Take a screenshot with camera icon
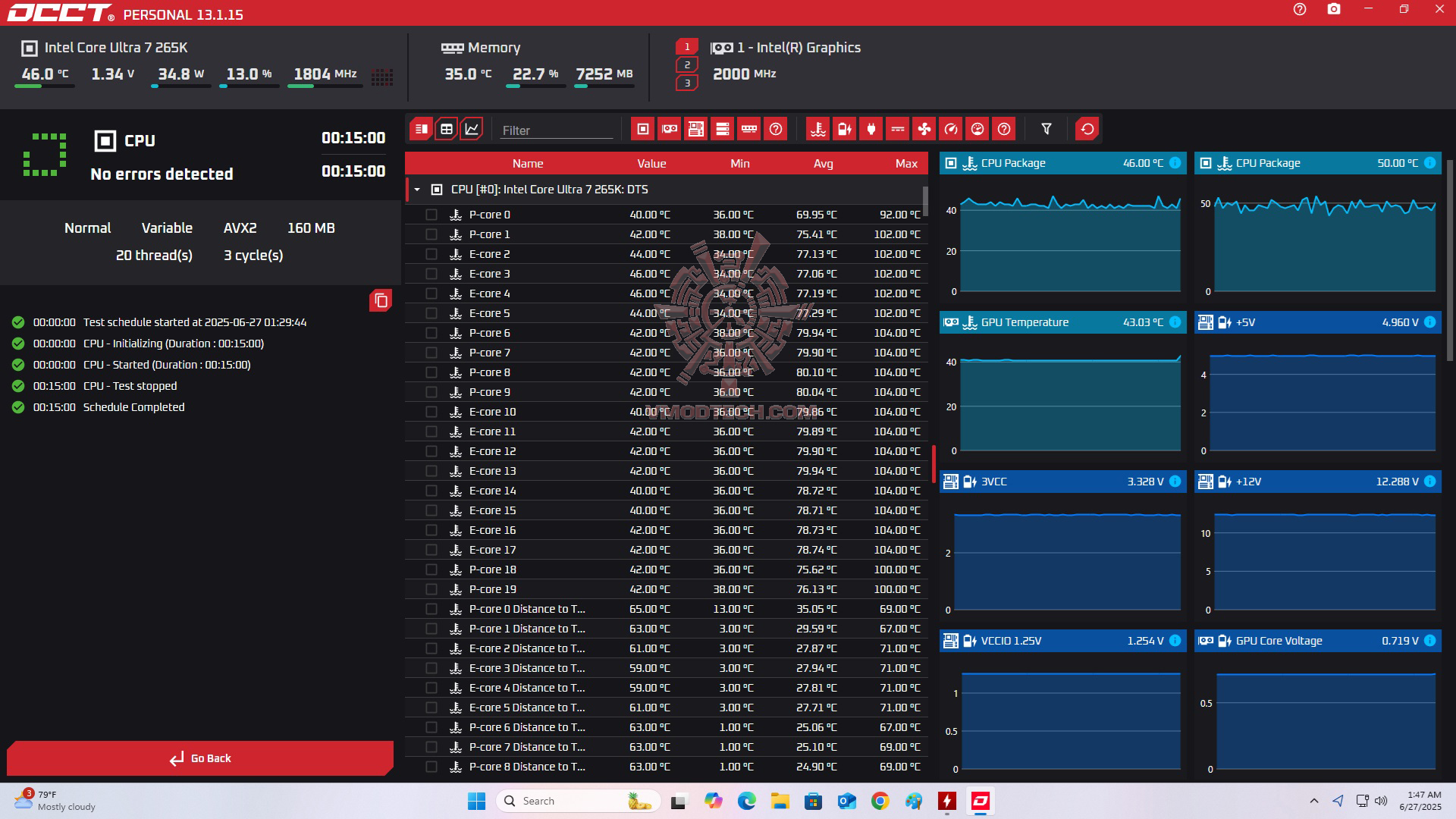Image resolution: width=1456 pixels, height=819 pixels. pos(1334,10)
